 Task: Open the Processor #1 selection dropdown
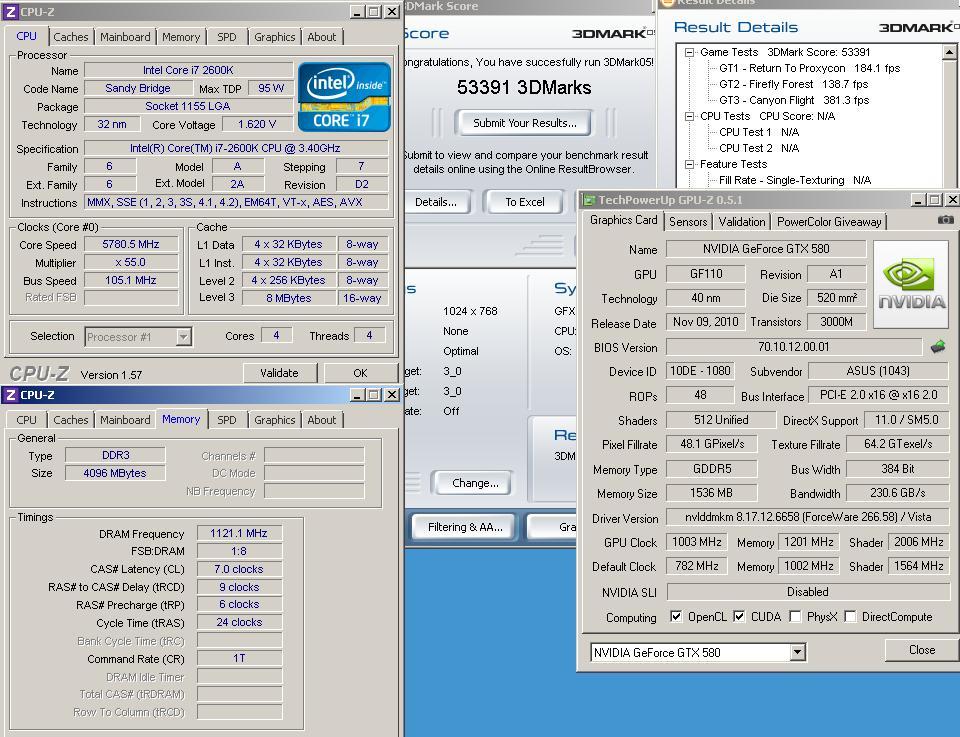coord(183,337)
